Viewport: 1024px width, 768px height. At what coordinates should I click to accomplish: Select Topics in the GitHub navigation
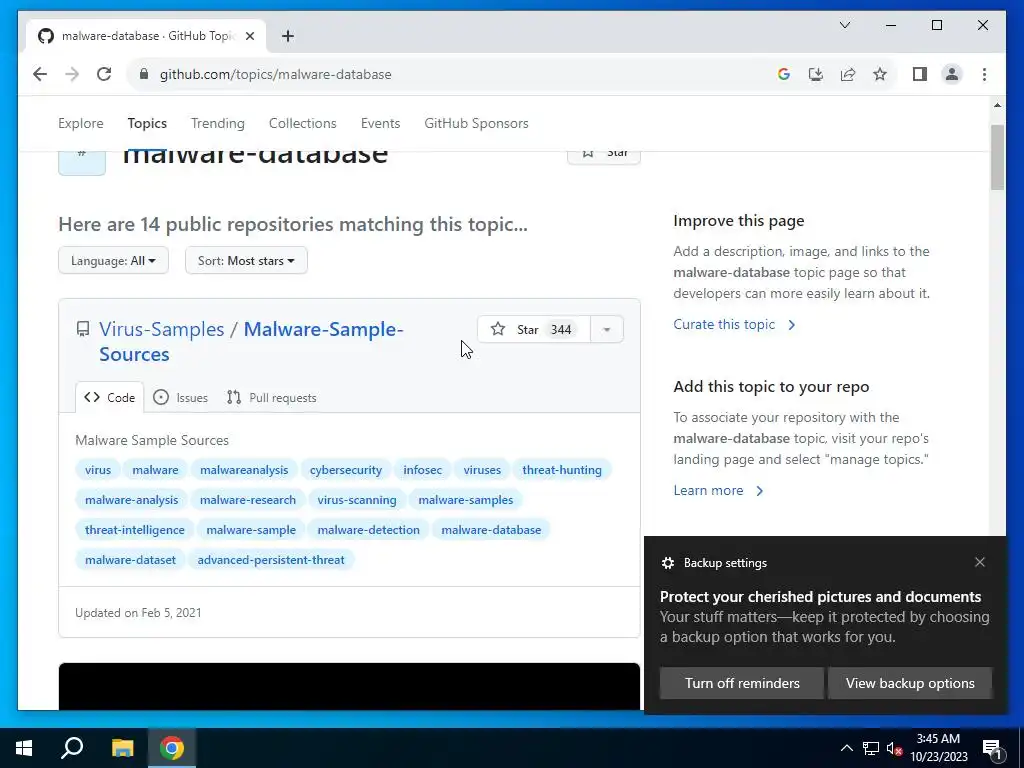click(147, 123)
